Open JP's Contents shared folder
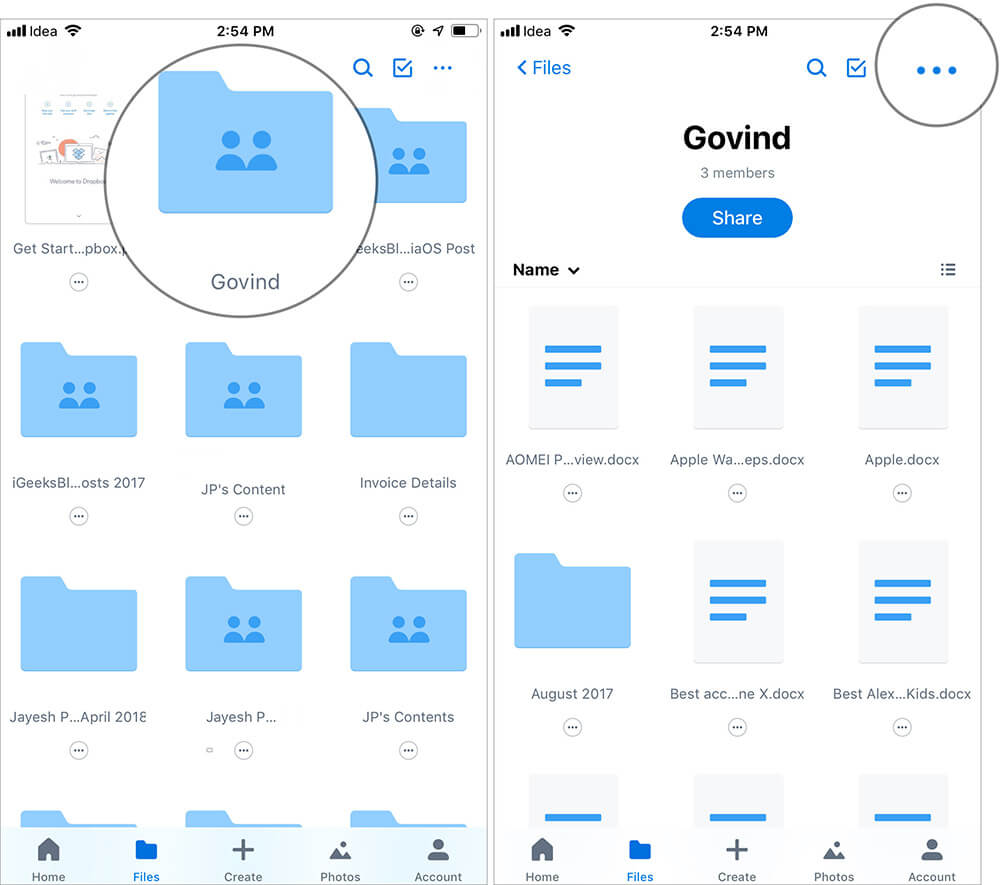1000x885 pixels. [x=408, y=624]
